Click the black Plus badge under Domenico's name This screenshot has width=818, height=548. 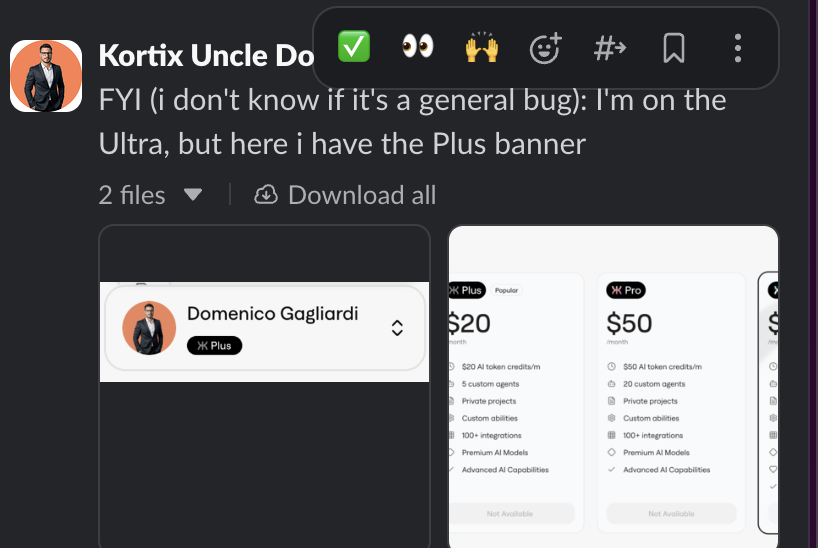point(214,345)
